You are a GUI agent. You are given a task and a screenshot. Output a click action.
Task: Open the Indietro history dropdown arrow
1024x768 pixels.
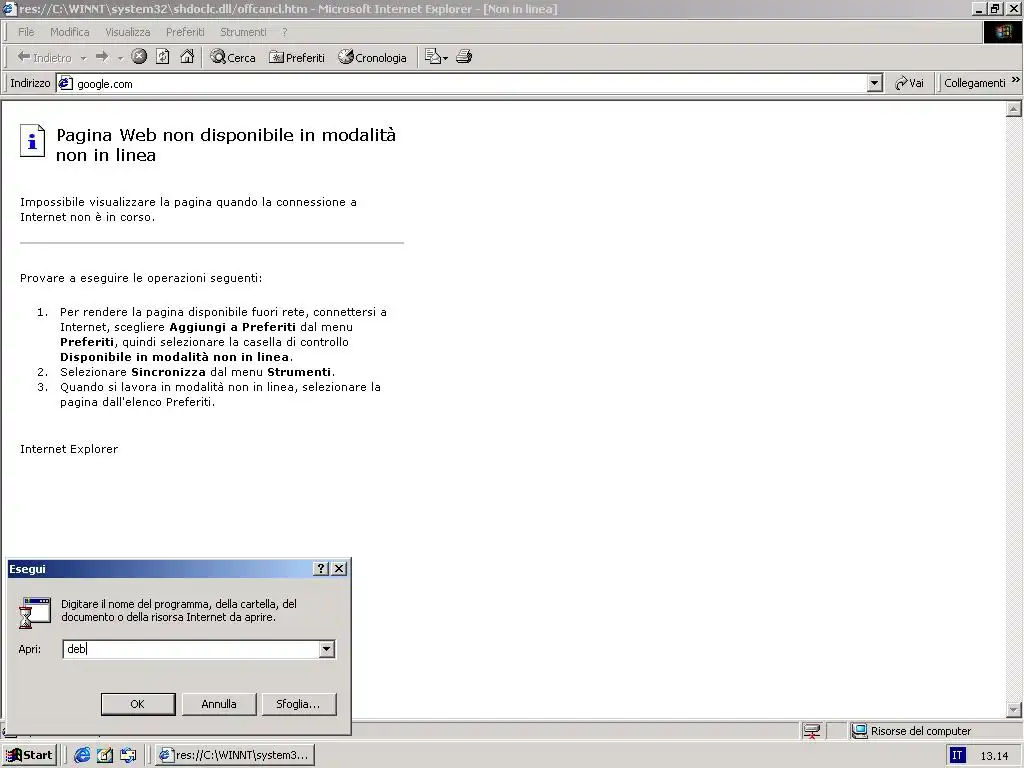click(x=83, y=58)
